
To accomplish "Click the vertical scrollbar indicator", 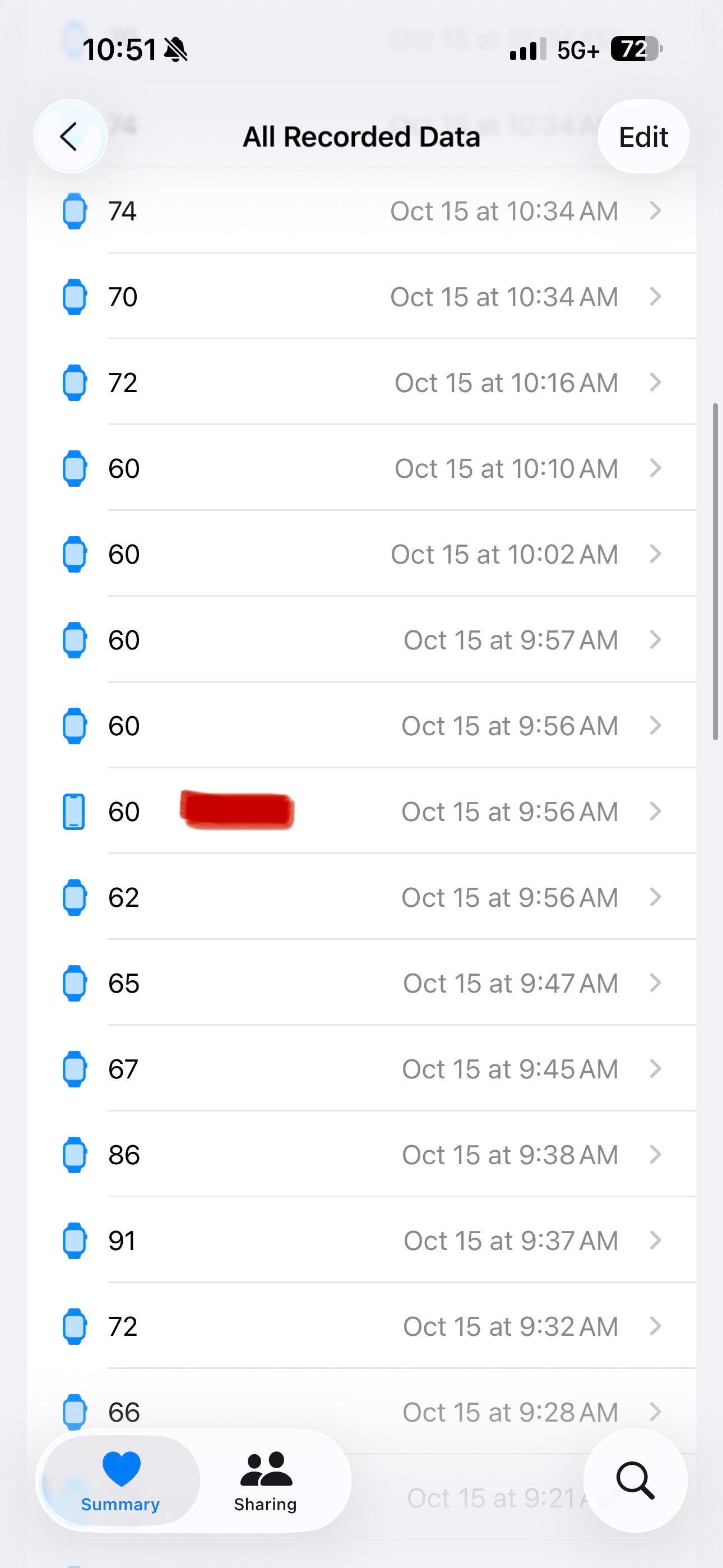I will click(x=715, y=571).
